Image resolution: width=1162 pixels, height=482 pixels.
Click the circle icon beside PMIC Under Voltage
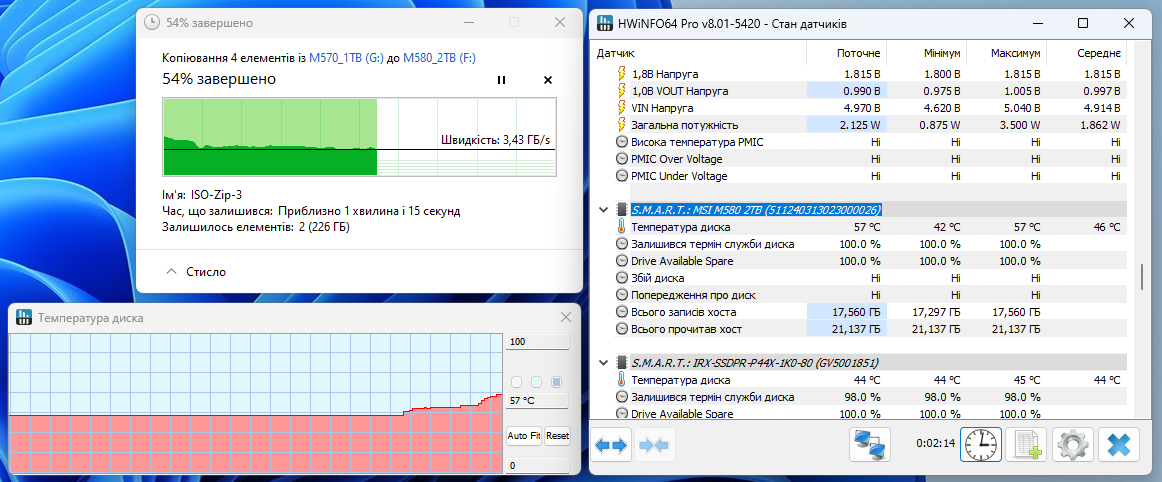click(622, 176)
